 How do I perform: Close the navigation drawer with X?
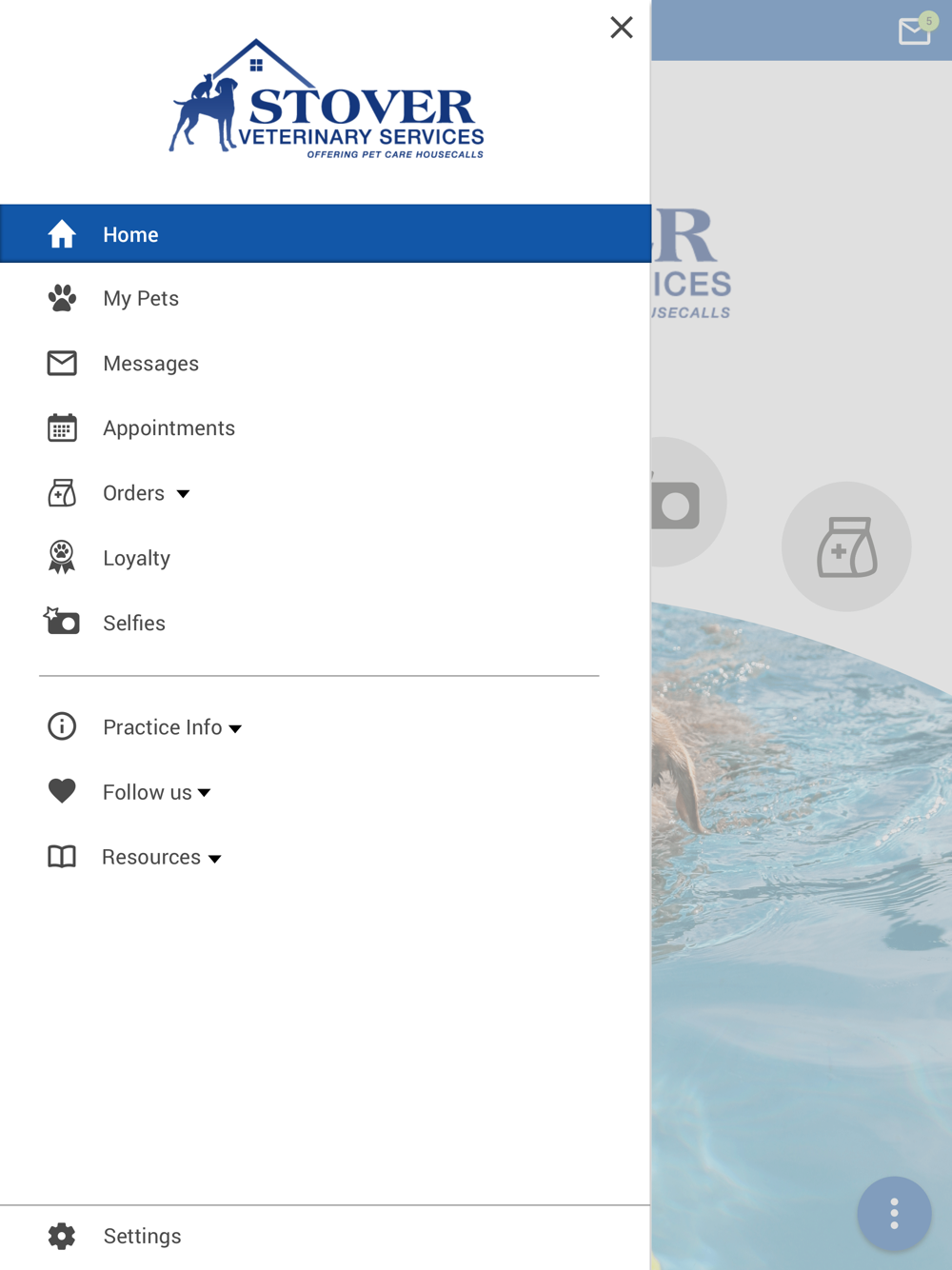pos(622,28)
